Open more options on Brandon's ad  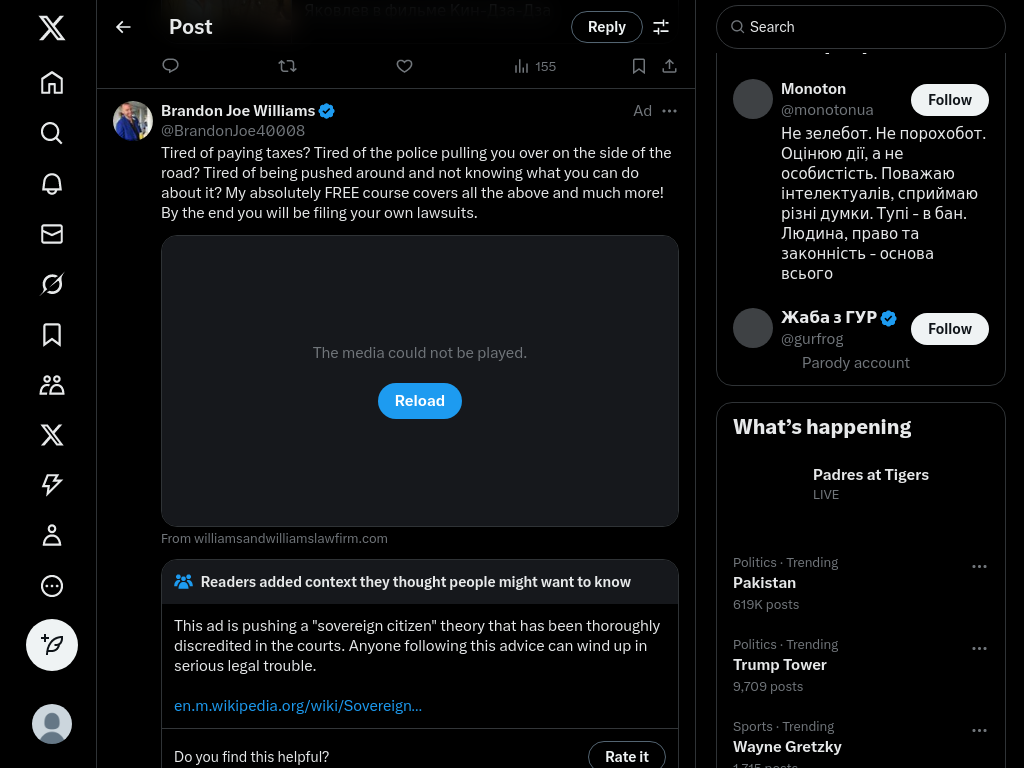click(670, 111)
